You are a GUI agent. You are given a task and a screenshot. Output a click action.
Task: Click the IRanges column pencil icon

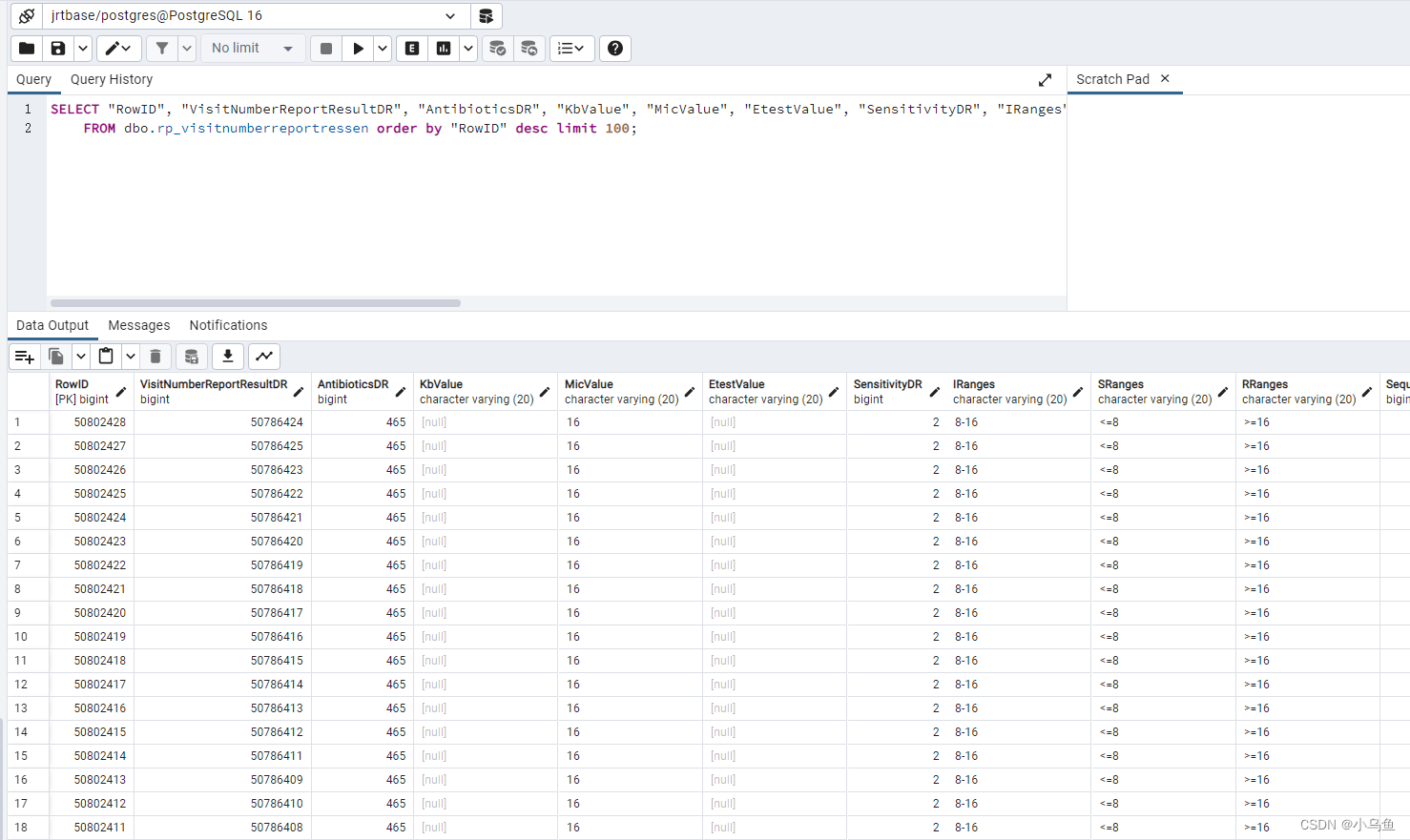(1078, 392)
